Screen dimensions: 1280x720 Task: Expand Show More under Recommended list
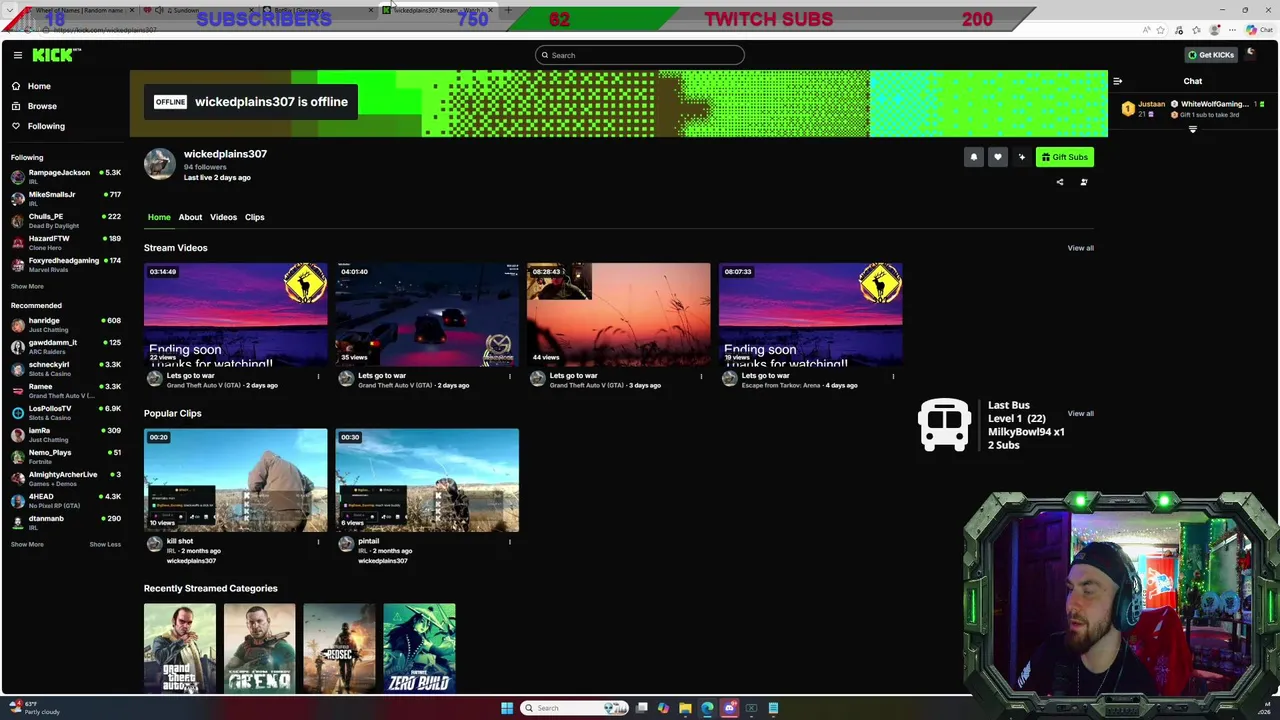tap(27, 544)
